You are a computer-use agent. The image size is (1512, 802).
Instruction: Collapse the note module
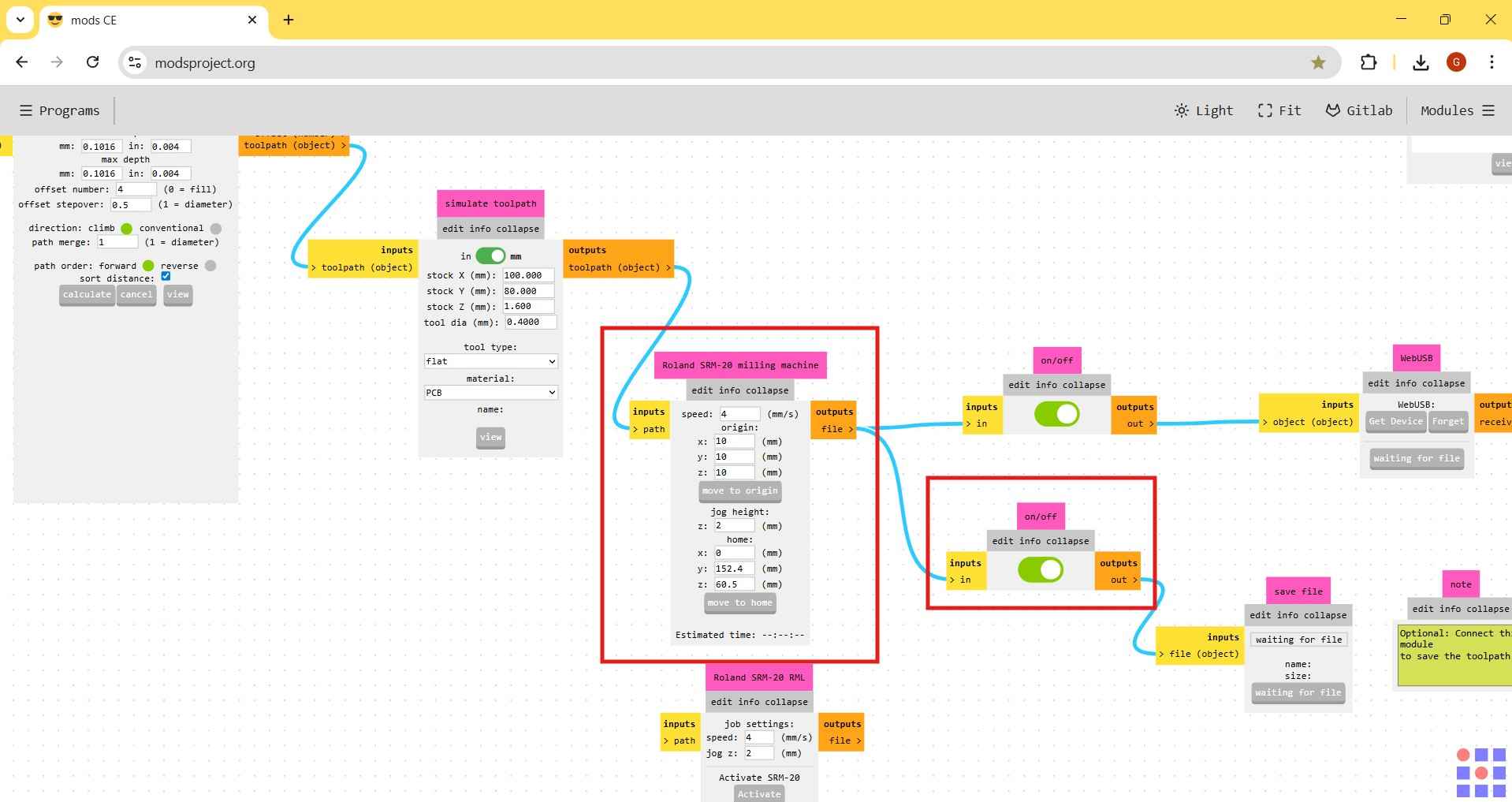click(1489, 609)
